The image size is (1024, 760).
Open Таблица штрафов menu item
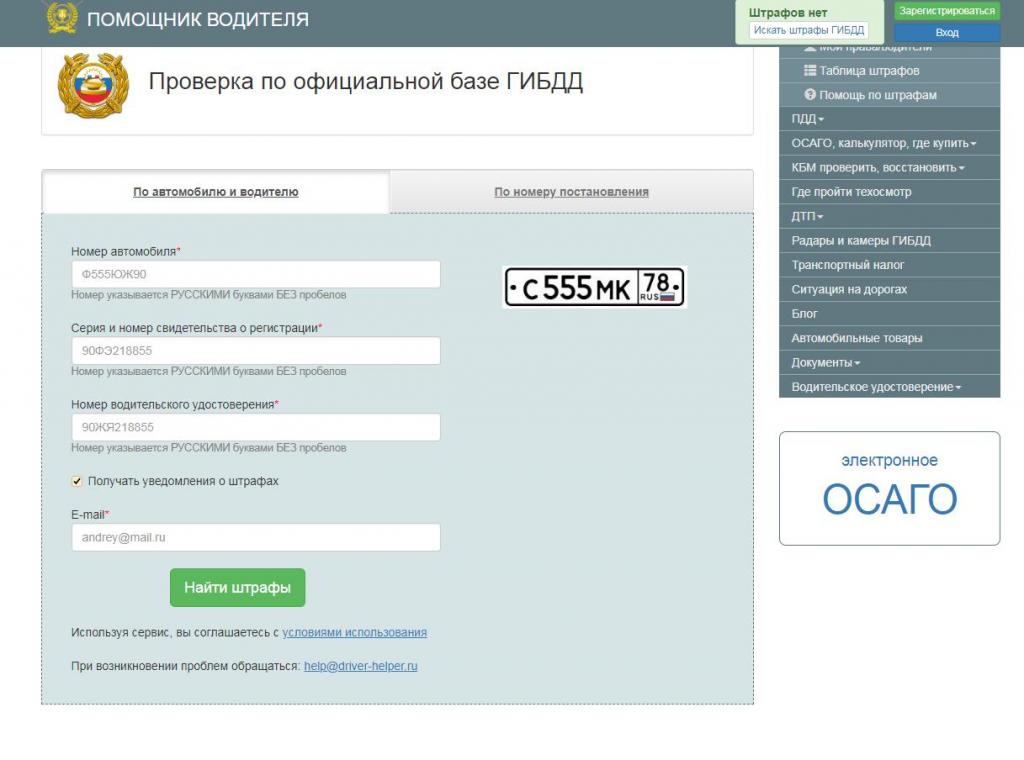pyautogui.click(x=889, y=71)
